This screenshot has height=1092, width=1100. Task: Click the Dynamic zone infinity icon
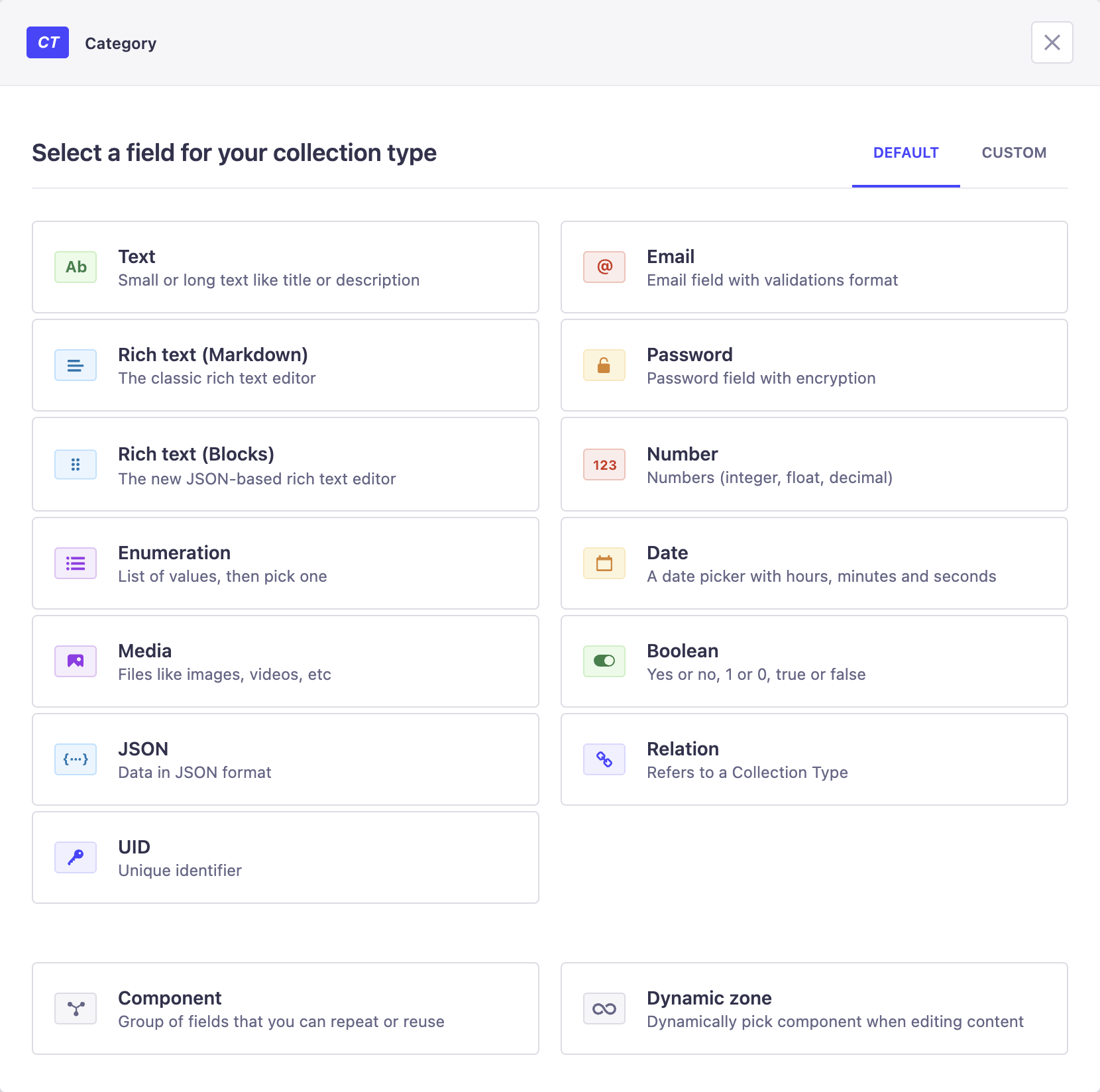pos(604,1009)
